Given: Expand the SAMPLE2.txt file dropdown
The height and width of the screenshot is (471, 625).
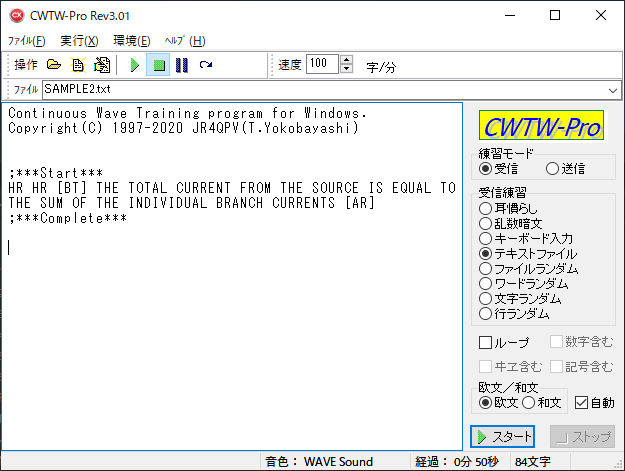Looking at the screenshot, I should pyautogui.click(x=613, y=90).
